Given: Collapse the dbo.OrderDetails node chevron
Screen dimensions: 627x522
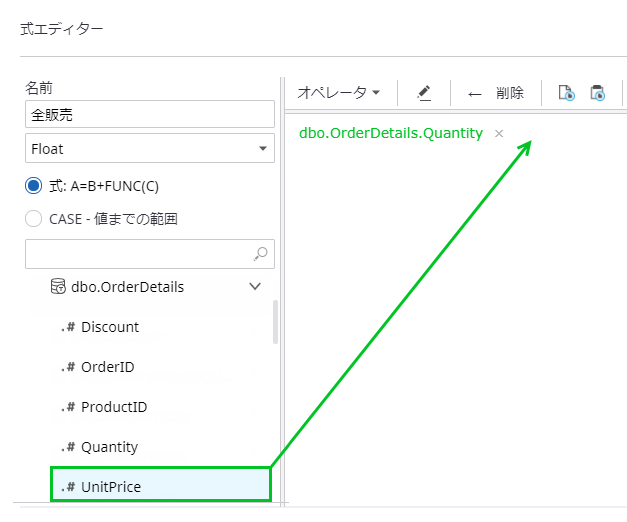Looking at the screenshot, I should coord(254,287).
